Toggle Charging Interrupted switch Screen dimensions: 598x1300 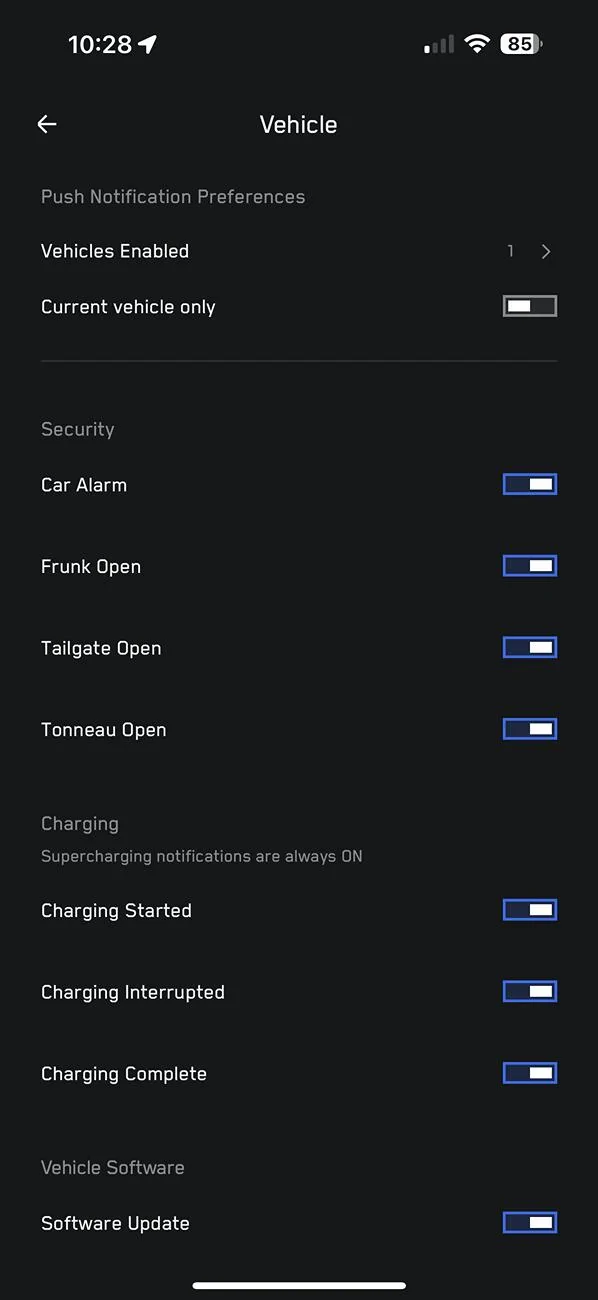(x=530, y=992)
